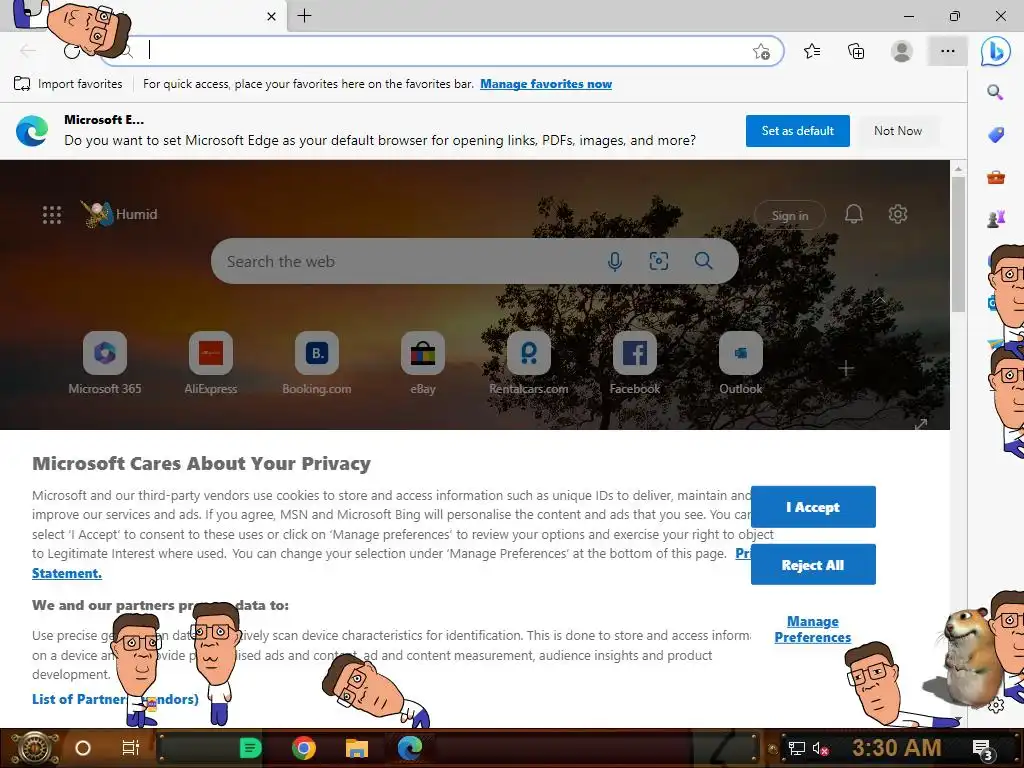Open the browser profile icon

pos(902,51)
